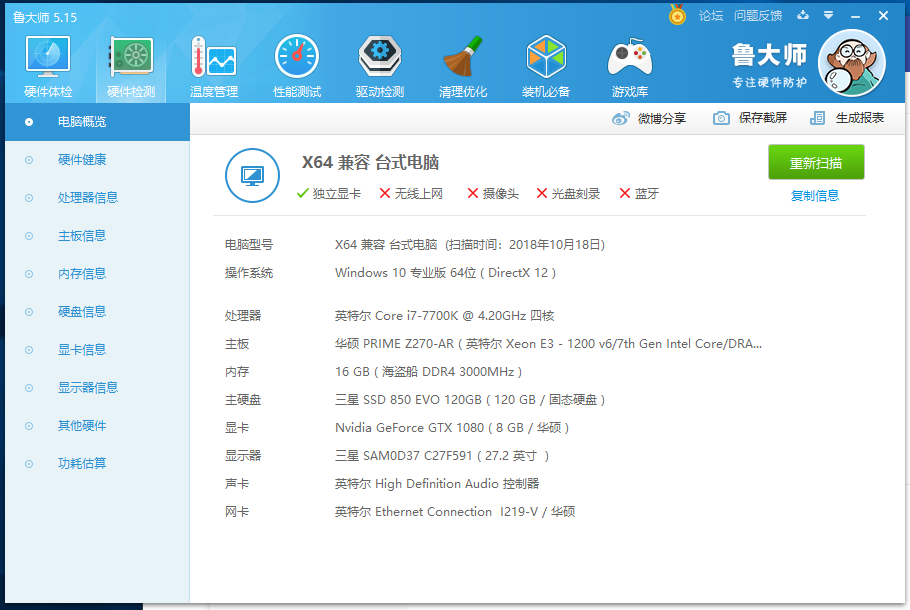
Task: Select 其他硬件 sidebar item
Action: tap(98, 426)
